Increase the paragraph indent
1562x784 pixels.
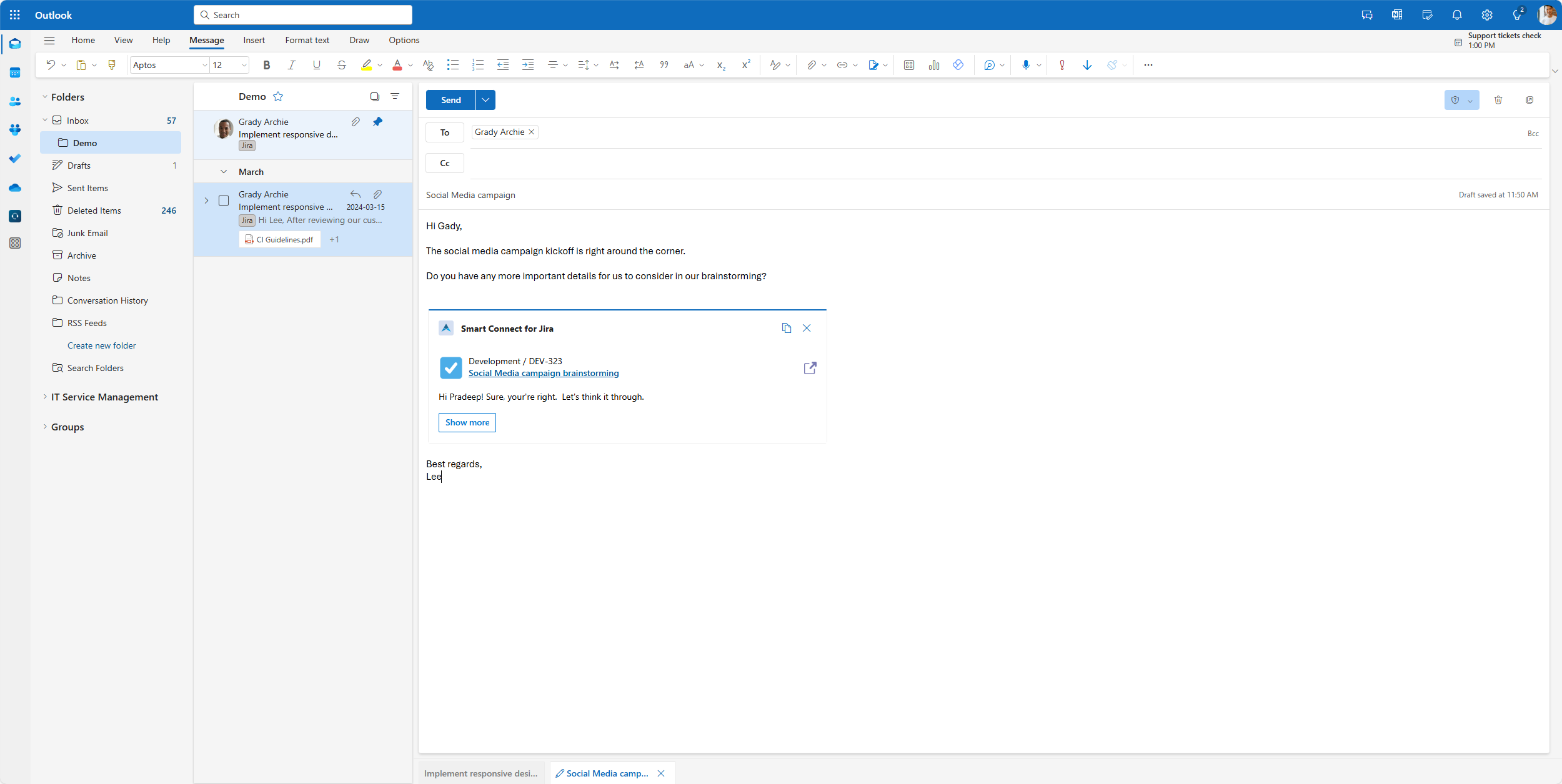528,65
